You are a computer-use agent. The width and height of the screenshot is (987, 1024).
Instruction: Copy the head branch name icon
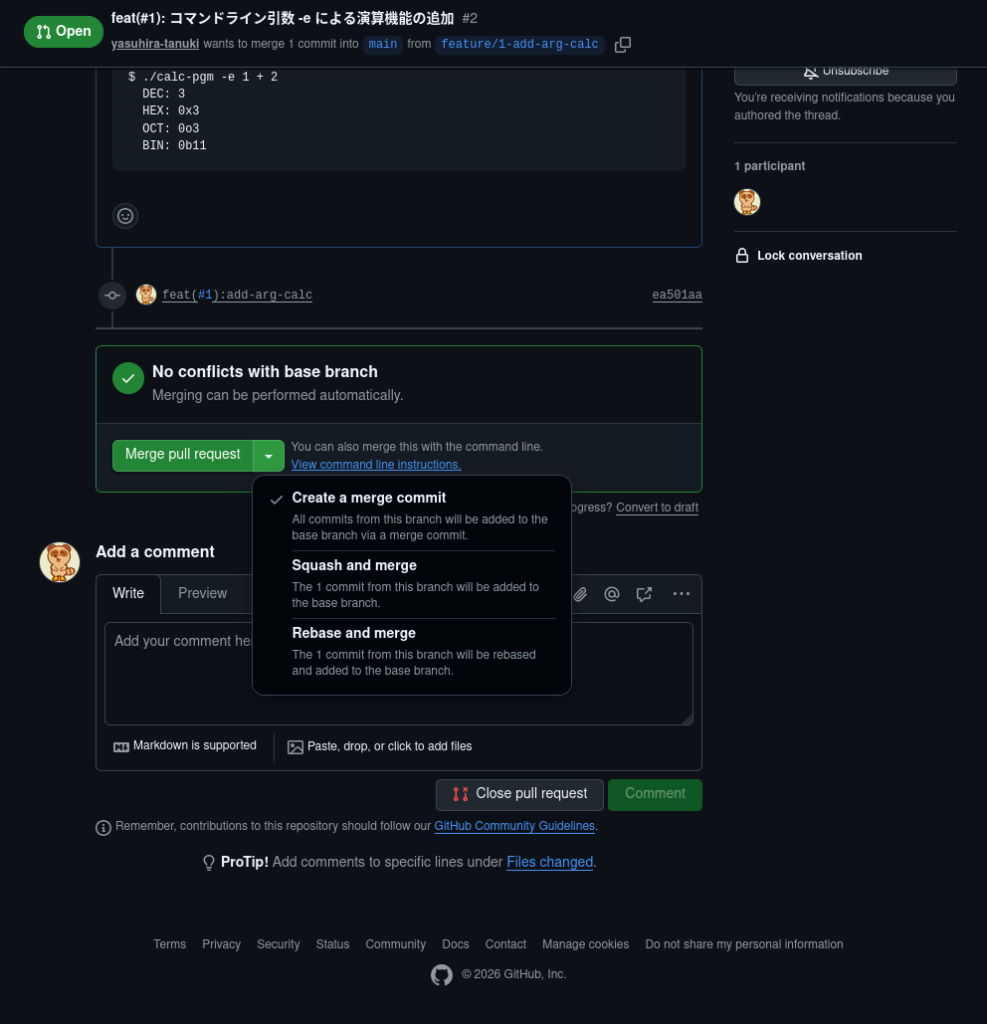click(x=623, y=45)
